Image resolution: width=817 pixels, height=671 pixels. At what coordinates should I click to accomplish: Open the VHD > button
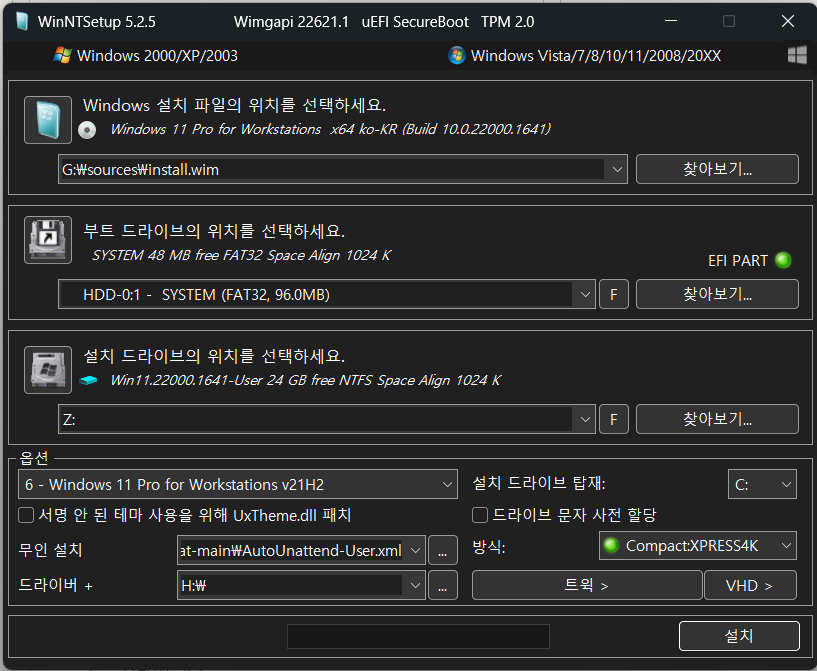click(x=750, y=586)
